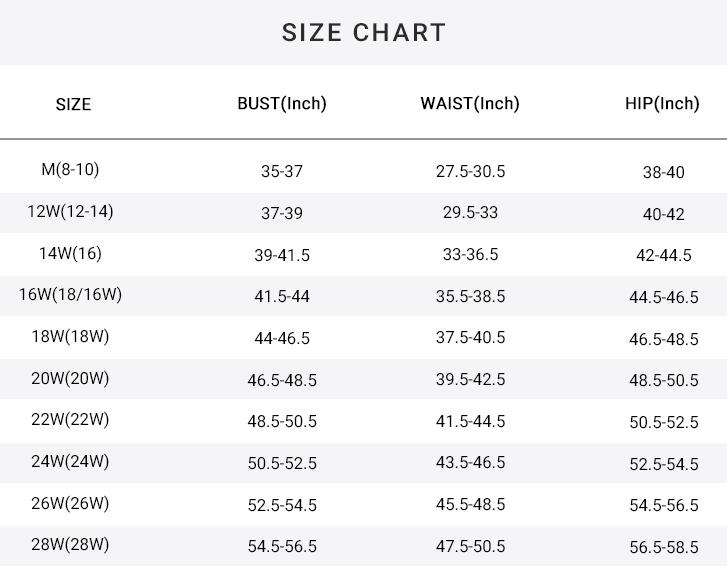Viewport: 727px width, 574px height.
Task: Click the HIP(Inch) column header
Action: tap(662, 103)
